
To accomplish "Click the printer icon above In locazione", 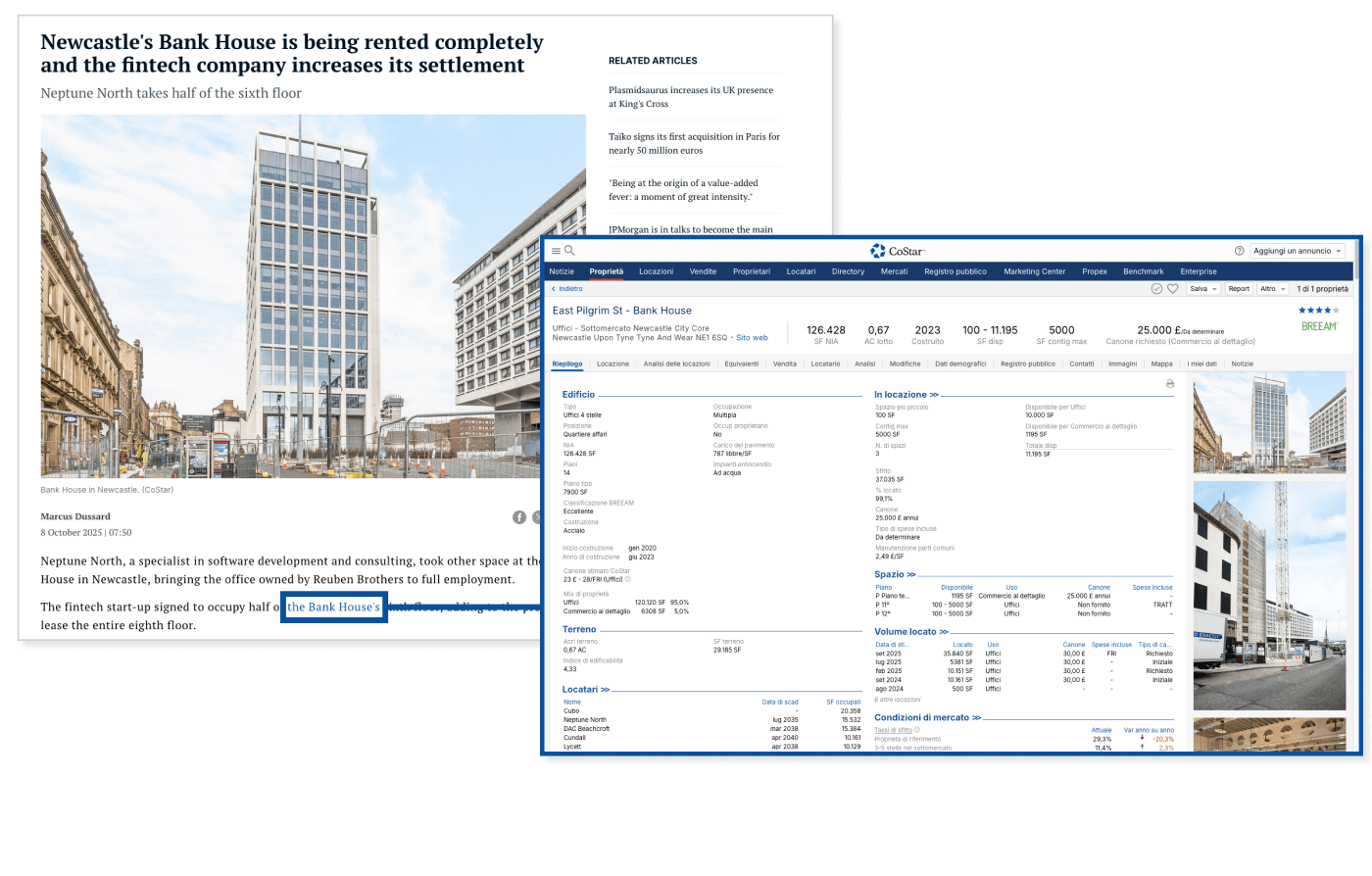I will click(1169, 384).
